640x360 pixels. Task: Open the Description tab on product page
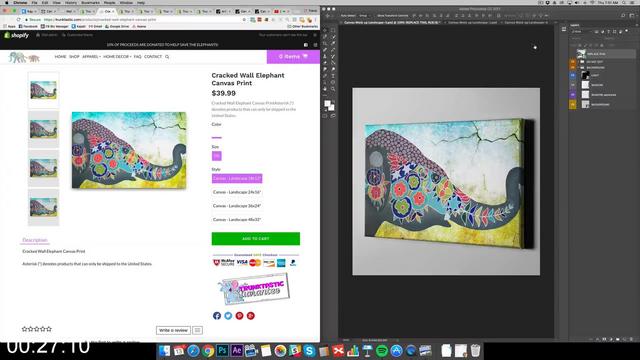(x=35, y=240)
